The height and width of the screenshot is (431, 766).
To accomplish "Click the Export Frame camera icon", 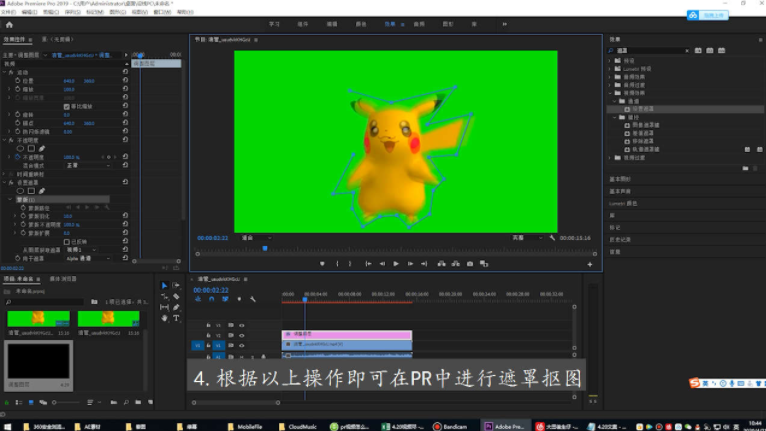I will click(x=470, y=264).
